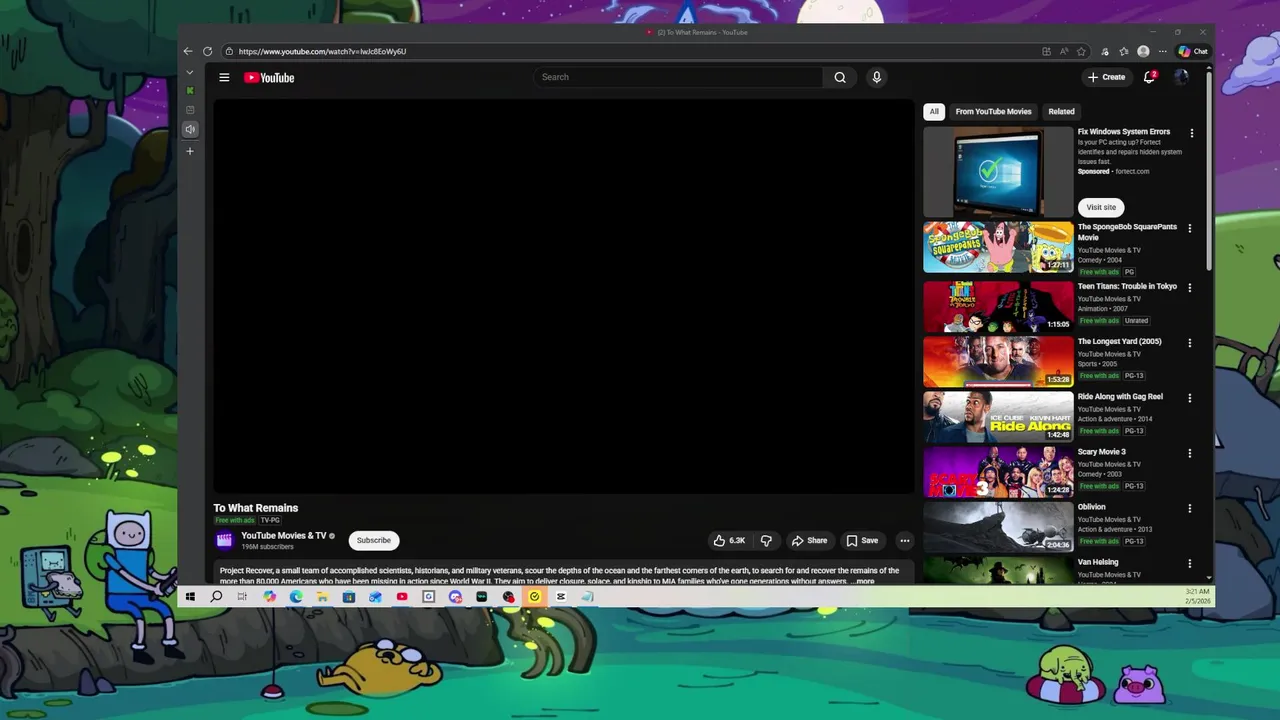This screenshot has width=1280, height=720.
Task: Open Teen Titans: Trouble in Tokyo thumbnail
Action: point(998,306)
